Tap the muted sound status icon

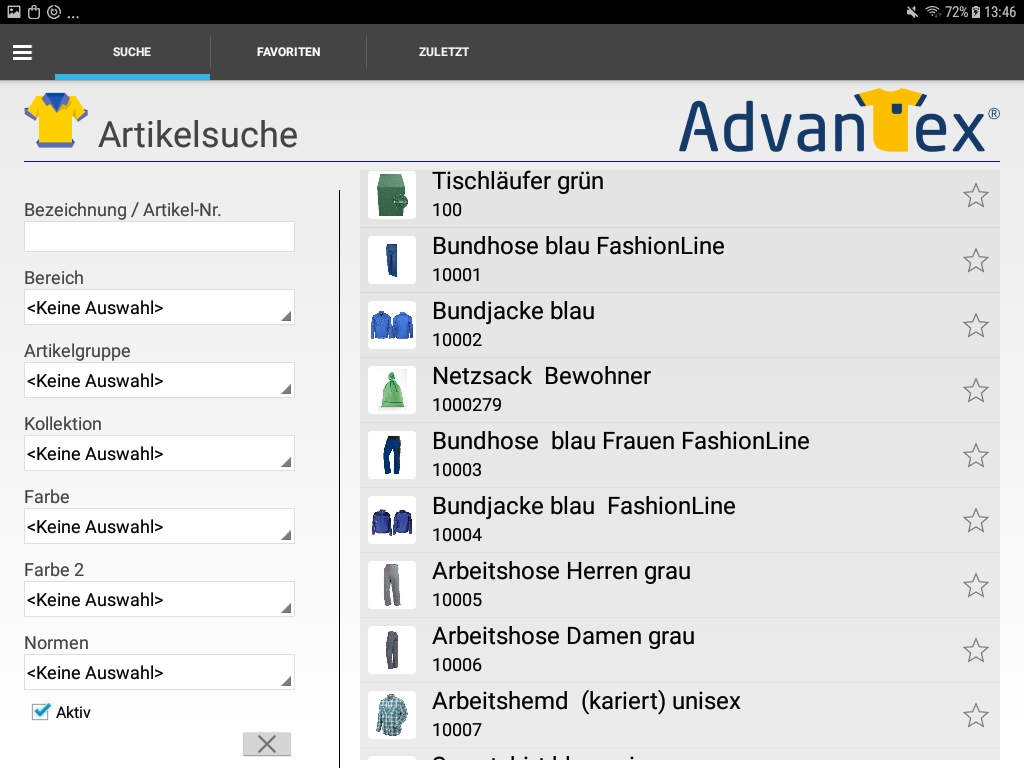912,12
